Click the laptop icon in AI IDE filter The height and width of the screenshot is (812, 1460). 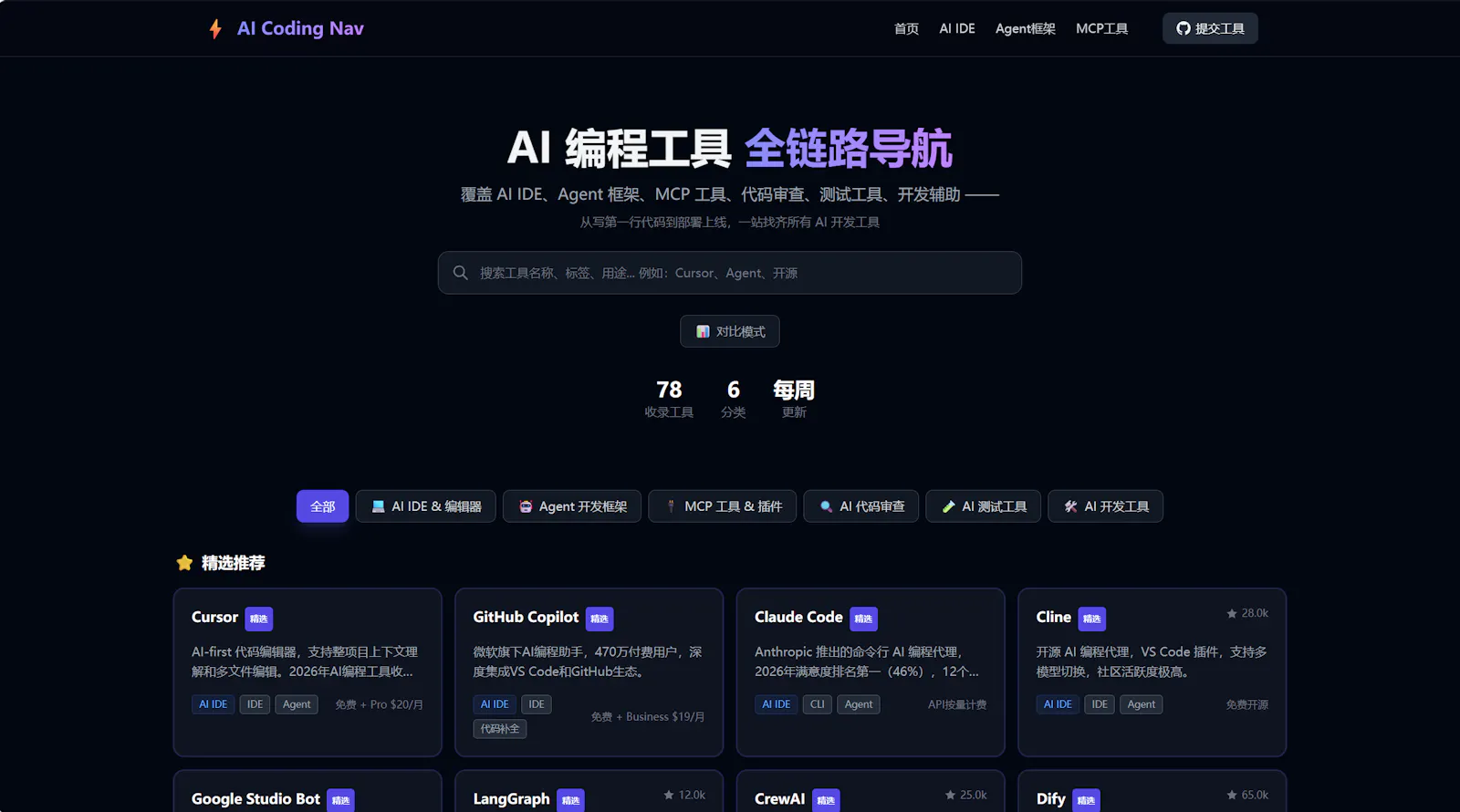[x=378, y=506]
